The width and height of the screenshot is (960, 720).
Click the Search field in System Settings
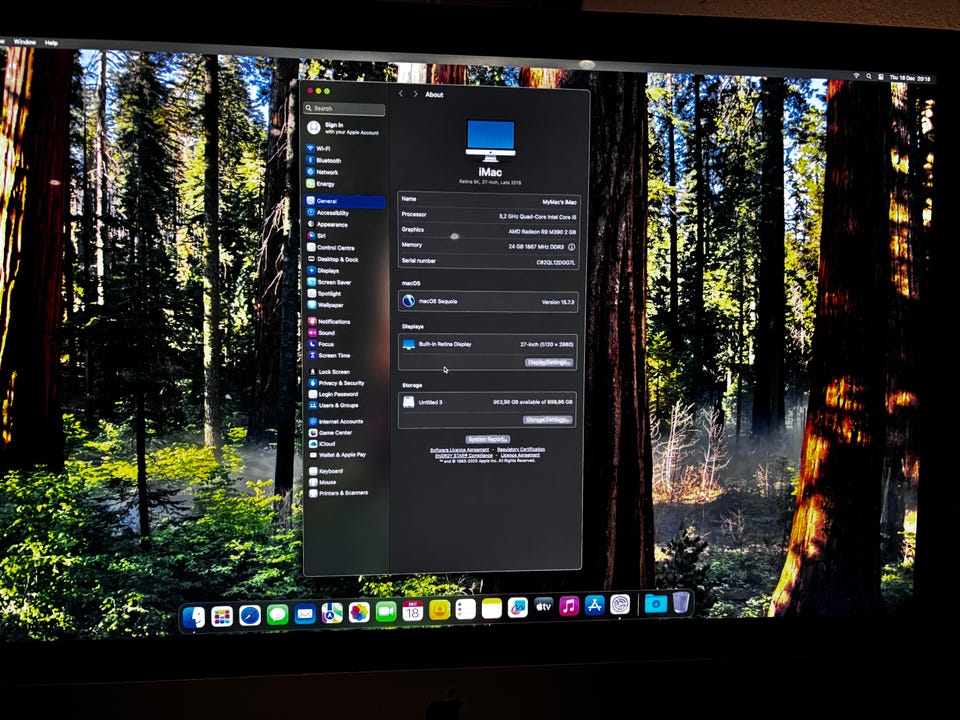pyautogui.click(x=345, y=108)
